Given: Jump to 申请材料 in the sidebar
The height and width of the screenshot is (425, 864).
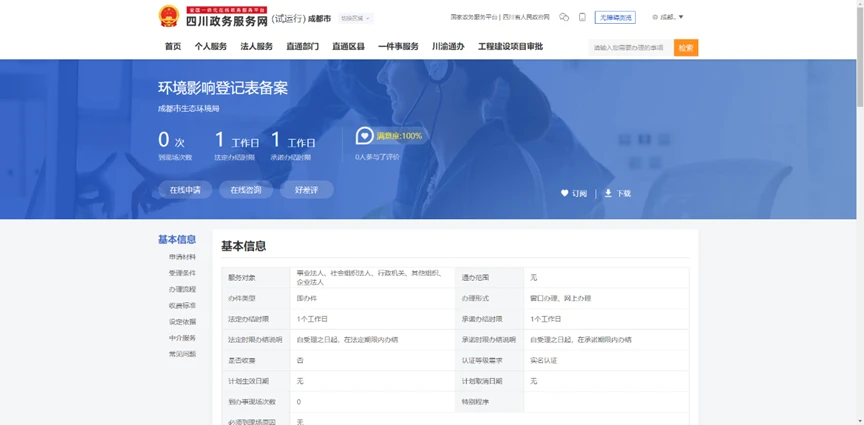Looking at the screenshot, I should pyautogui.click(x=182, y=257).
